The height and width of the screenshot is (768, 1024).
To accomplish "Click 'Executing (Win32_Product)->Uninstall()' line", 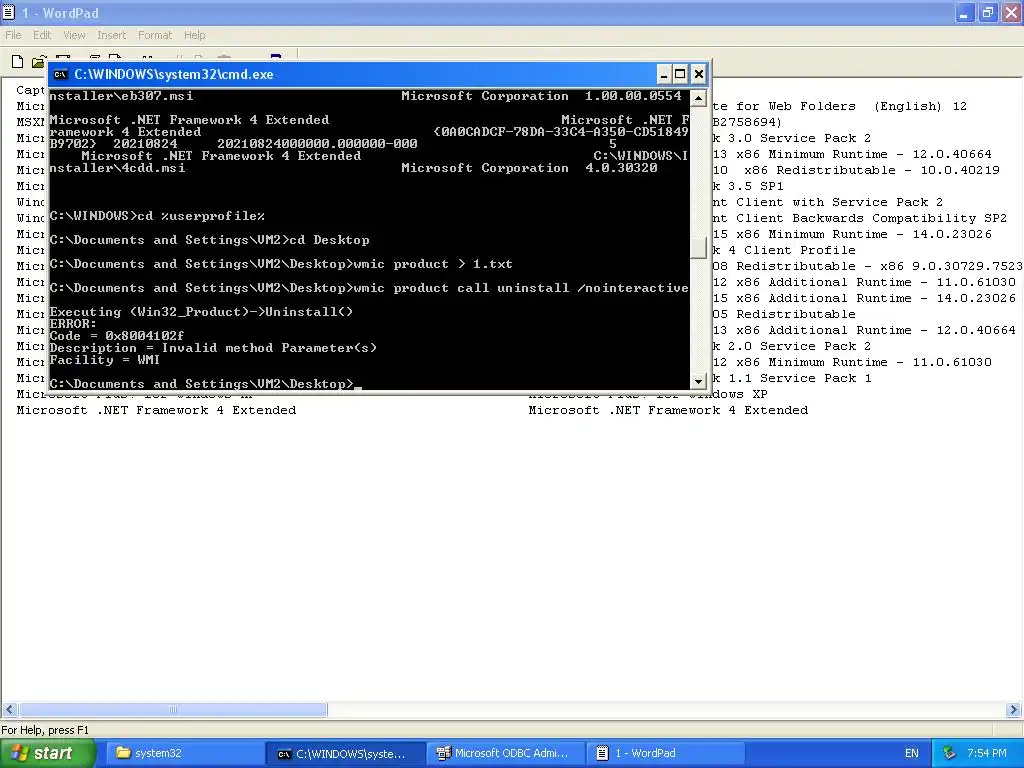I will coord(201,312).
